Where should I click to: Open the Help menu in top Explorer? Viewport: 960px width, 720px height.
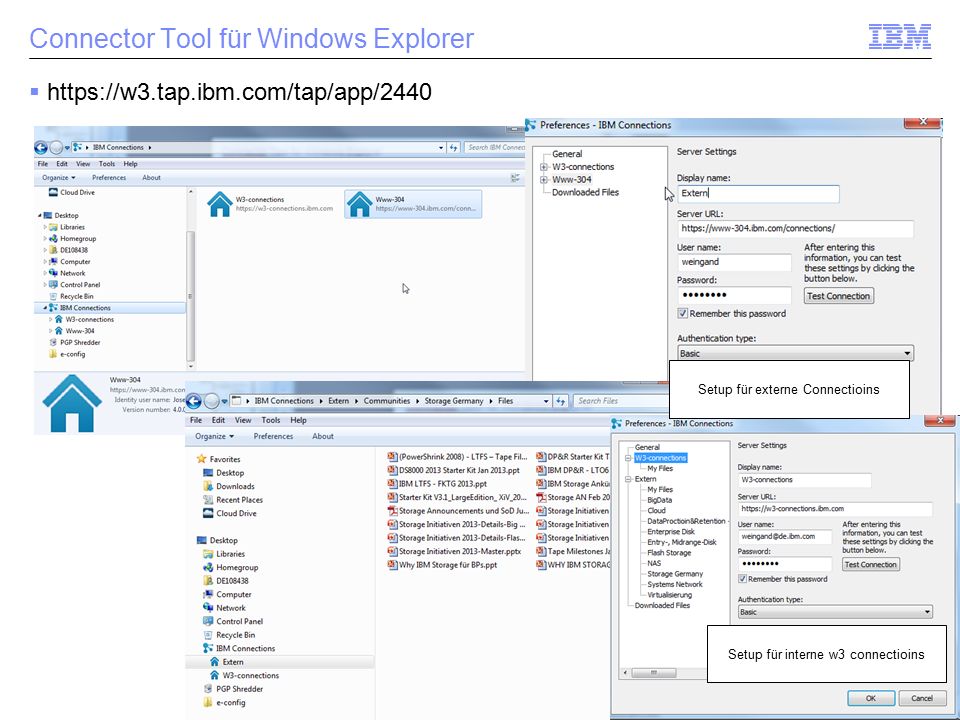(130, 164)
